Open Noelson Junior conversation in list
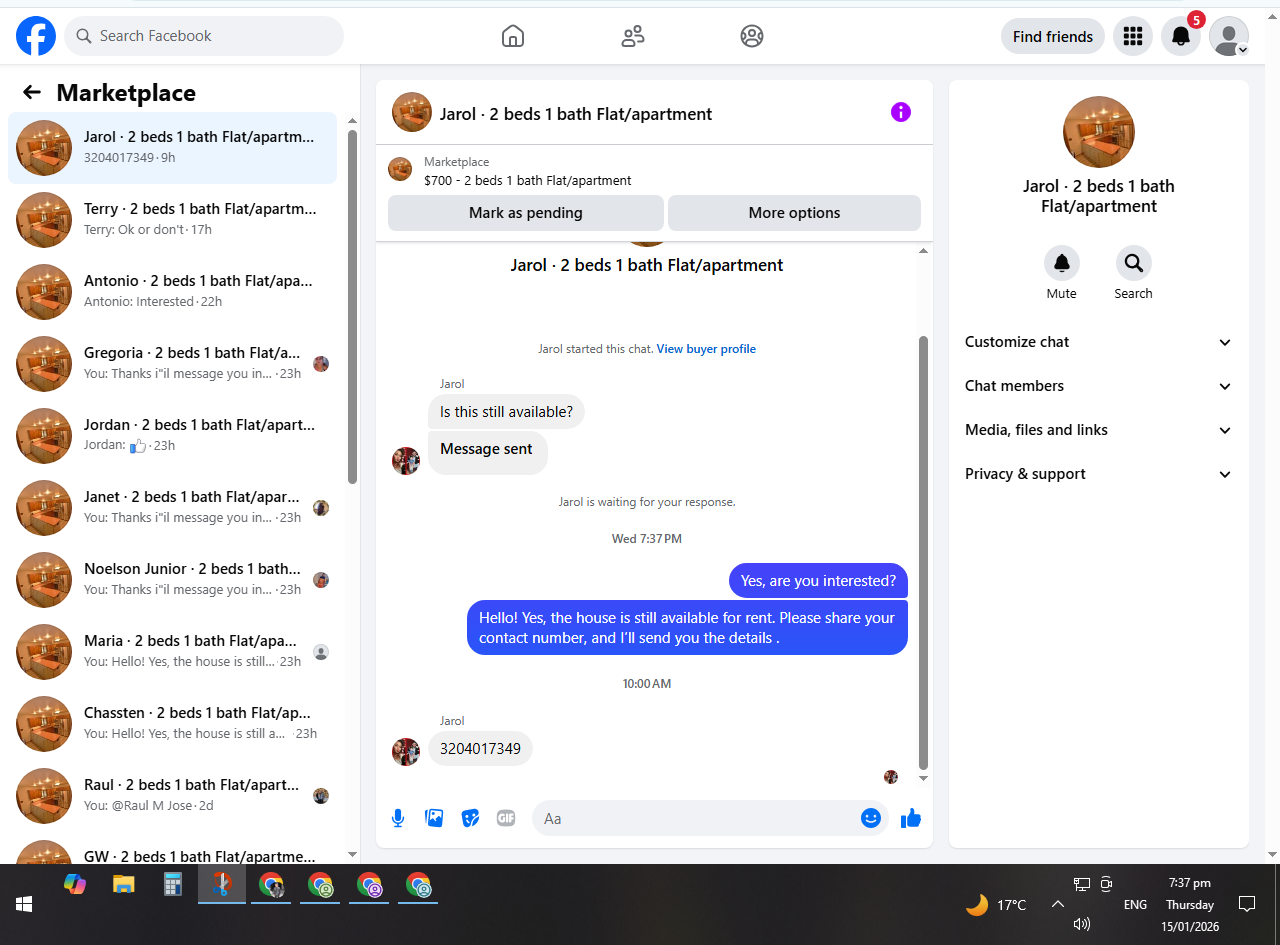Screen dimensions: 1280x945 [x=172, y=580]
